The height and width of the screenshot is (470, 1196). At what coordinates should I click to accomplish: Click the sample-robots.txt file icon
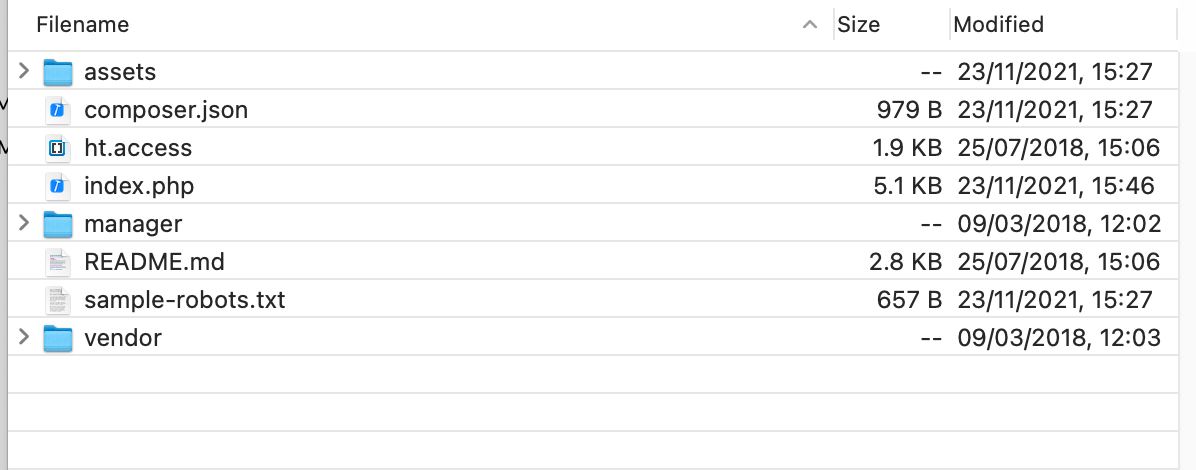[57, 300]
